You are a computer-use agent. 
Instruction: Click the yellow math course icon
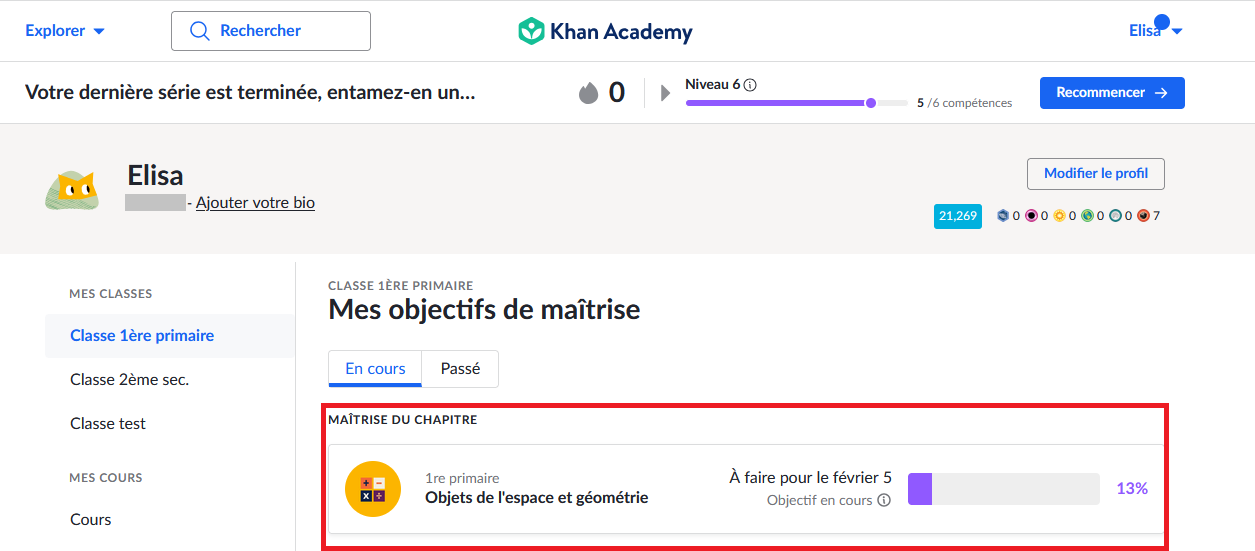coord(373,489)
